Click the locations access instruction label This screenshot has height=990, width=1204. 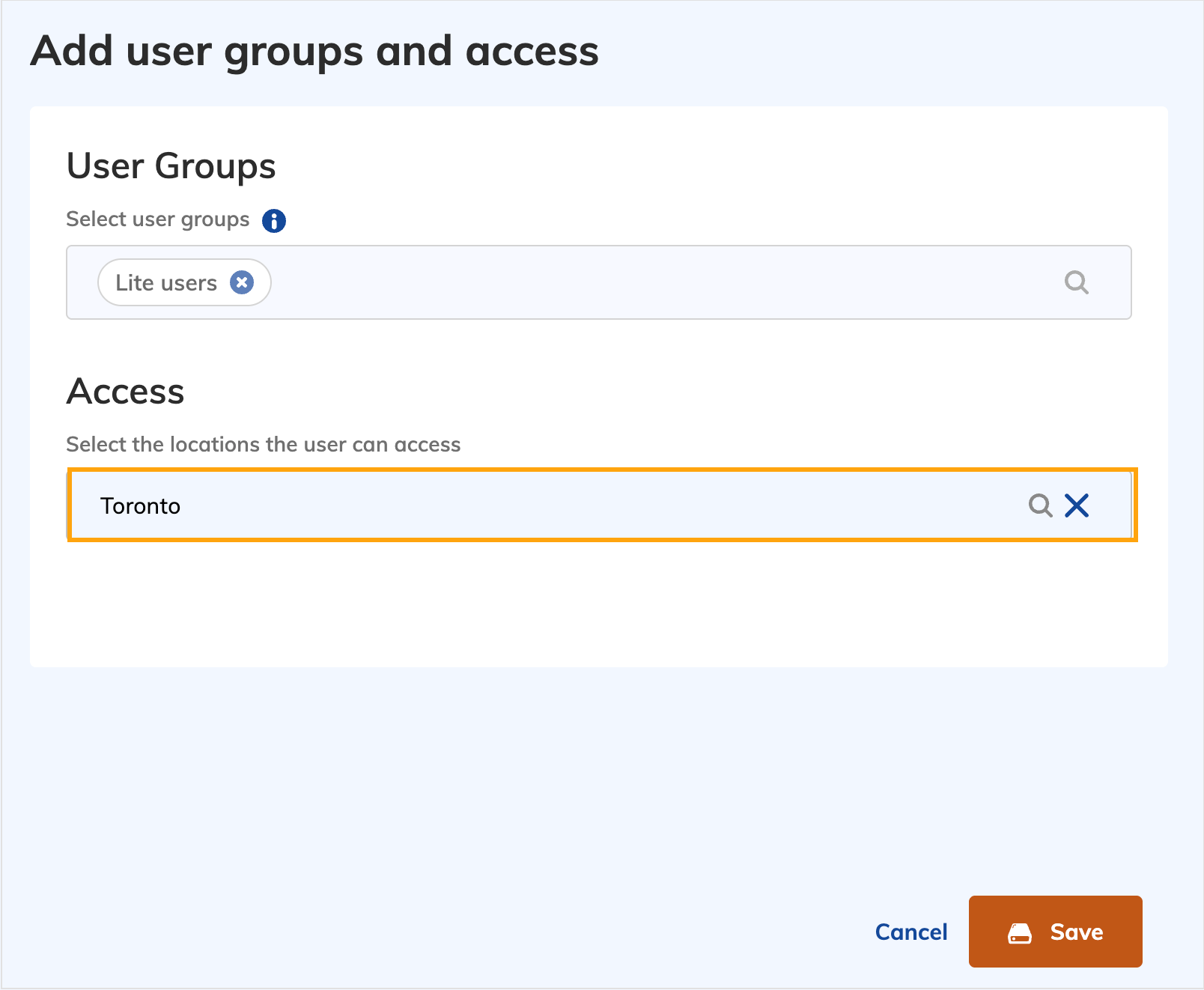(x=263, y=445)
